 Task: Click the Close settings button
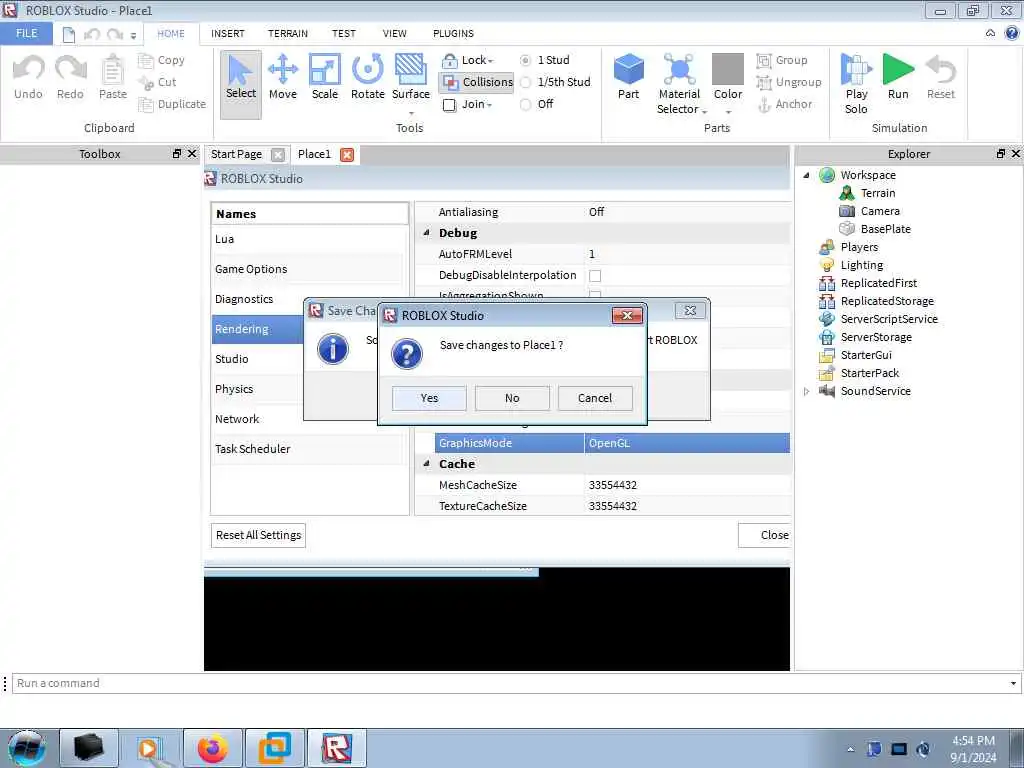pyautogui.click(x=765, y=536)
